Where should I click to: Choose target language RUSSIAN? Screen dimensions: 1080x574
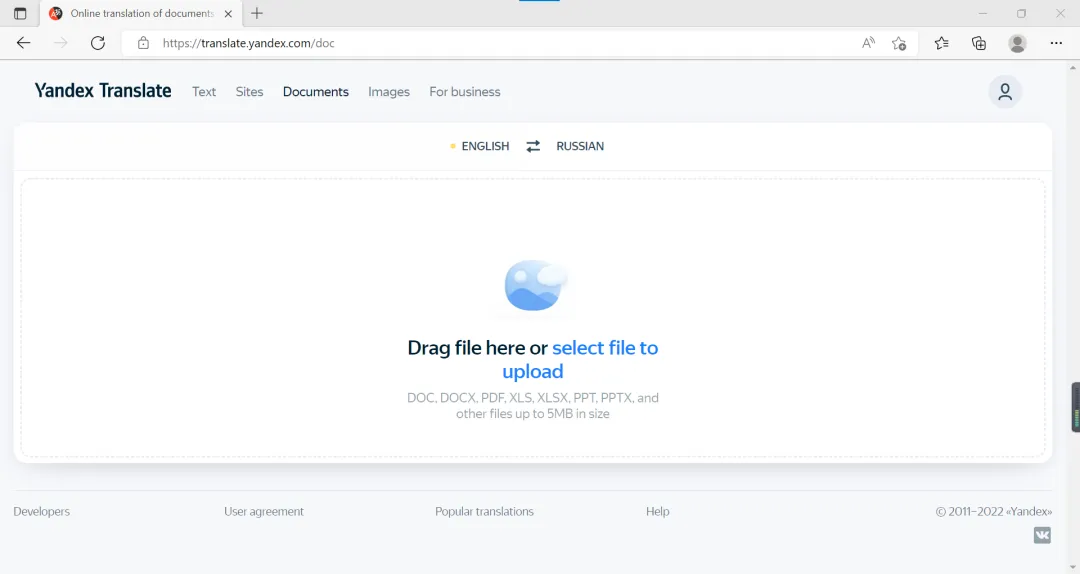[580, 146]
